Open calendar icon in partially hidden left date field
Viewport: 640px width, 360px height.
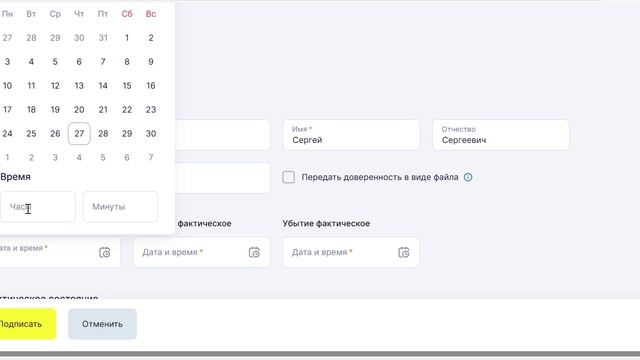(x=105, y=253)
